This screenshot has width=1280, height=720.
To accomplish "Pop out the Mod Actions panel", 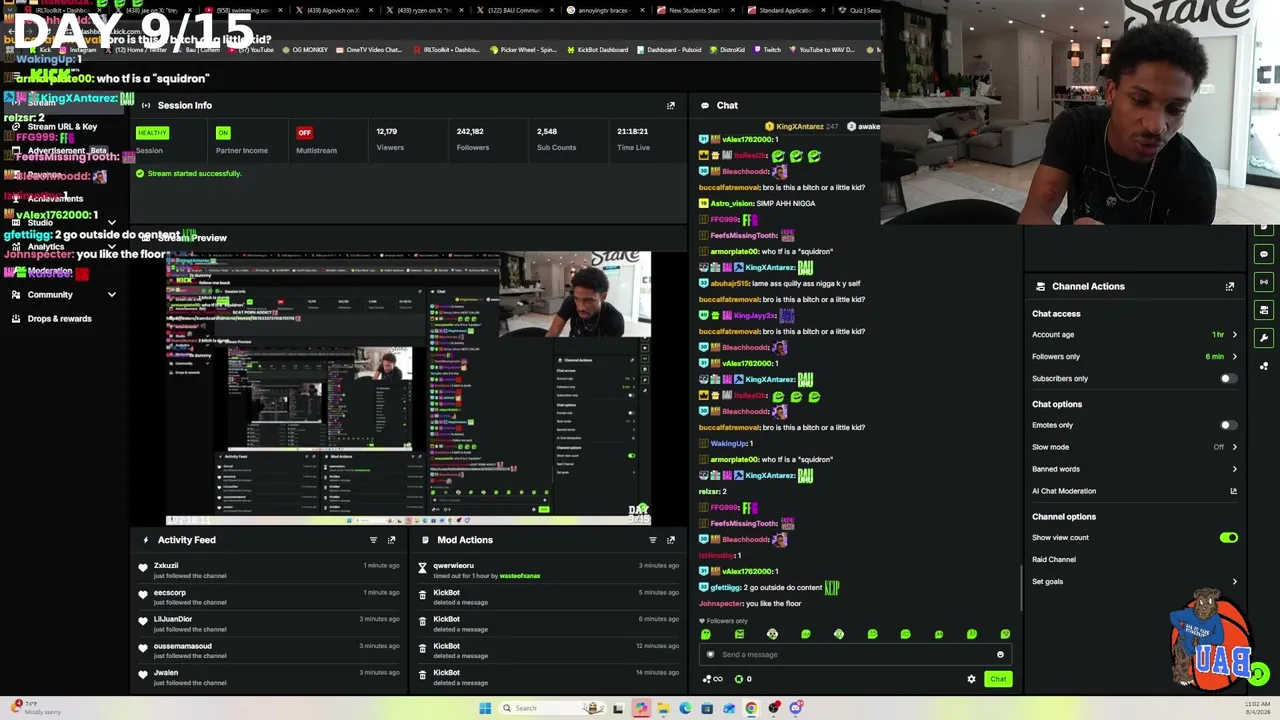I will point(671,540).
